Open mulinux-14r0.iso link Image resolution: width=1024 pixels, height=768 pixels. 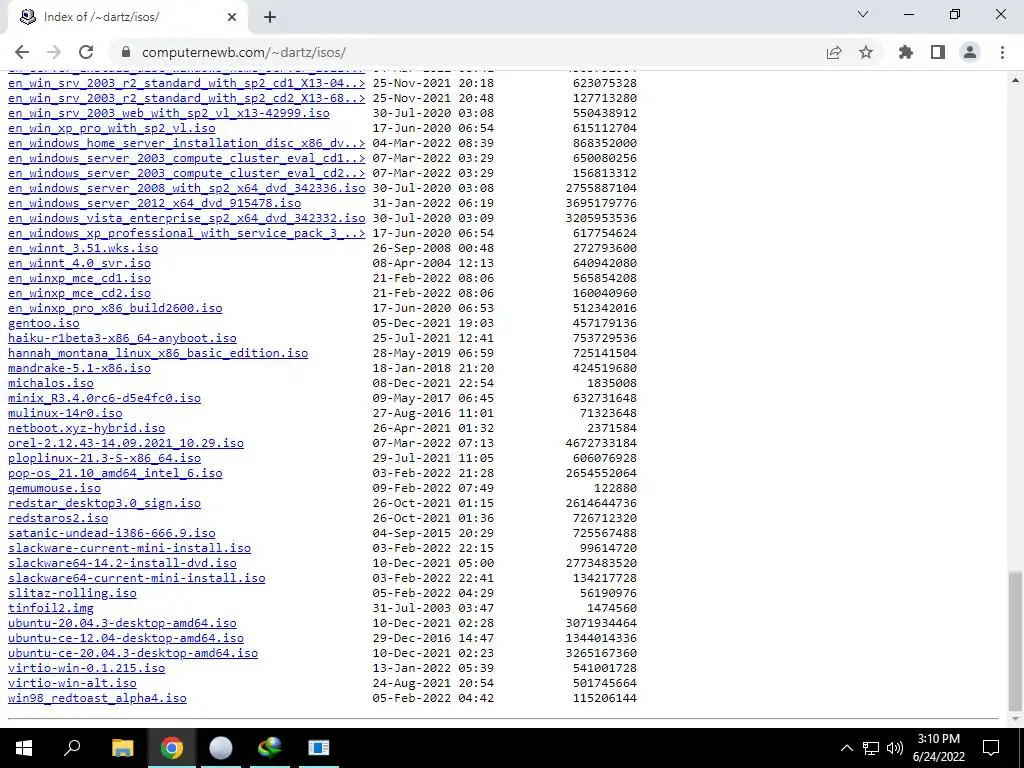pos(65,413)
